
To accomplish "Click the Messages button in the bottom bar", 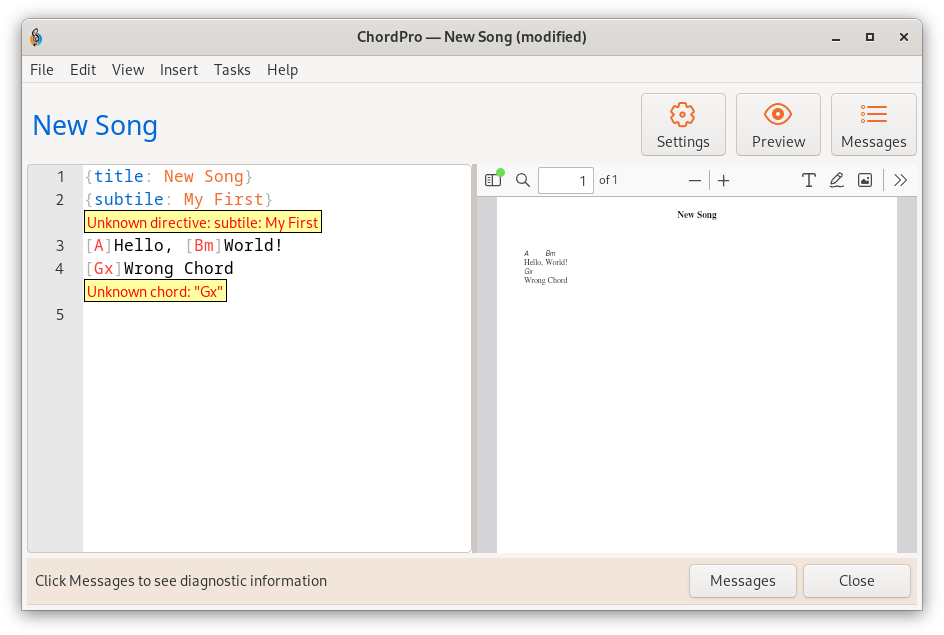I will coord(742,581).
